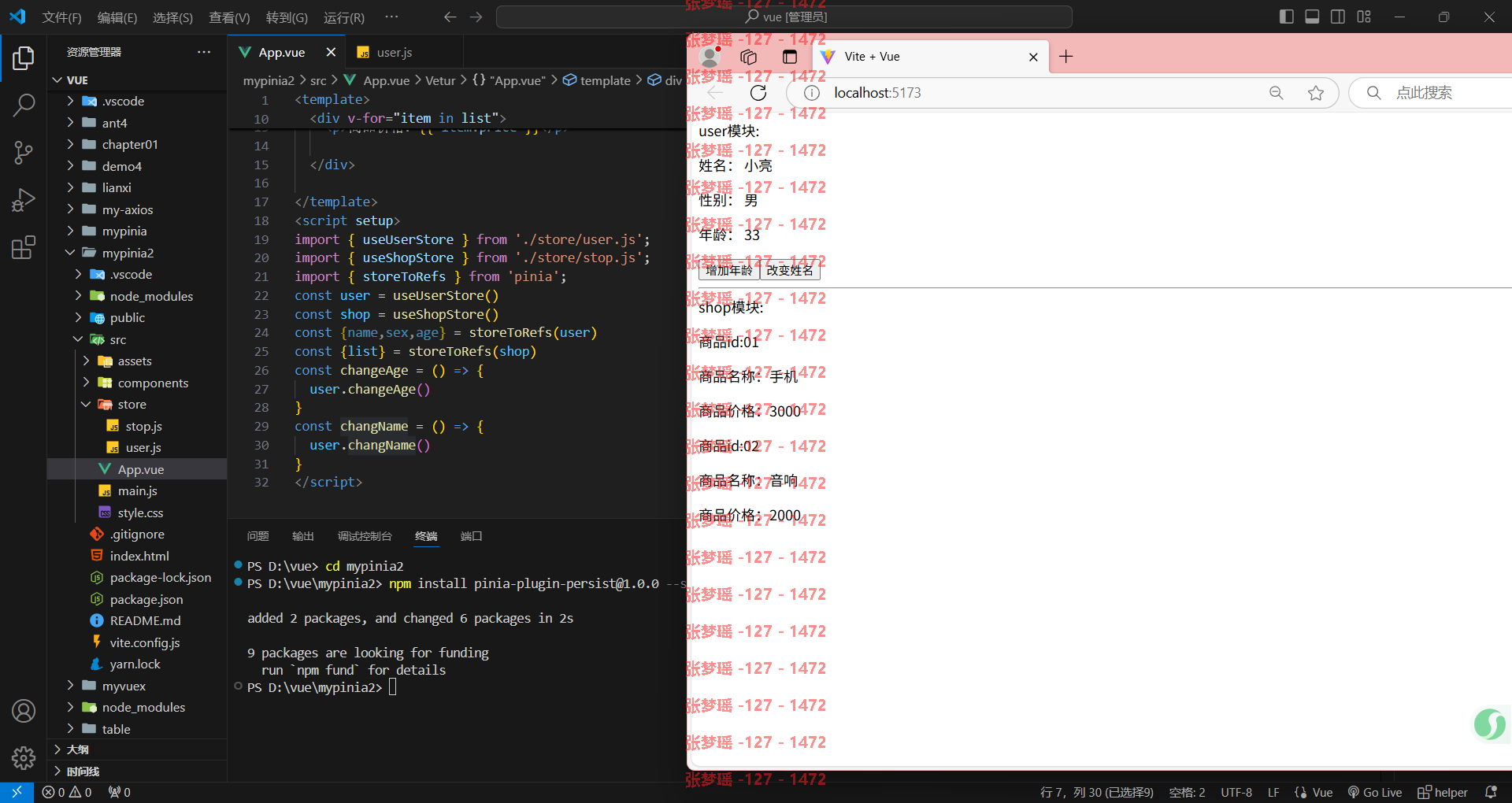Open the Source Control view
This screenshot has width=1512, height=803.
pos(24,153)
